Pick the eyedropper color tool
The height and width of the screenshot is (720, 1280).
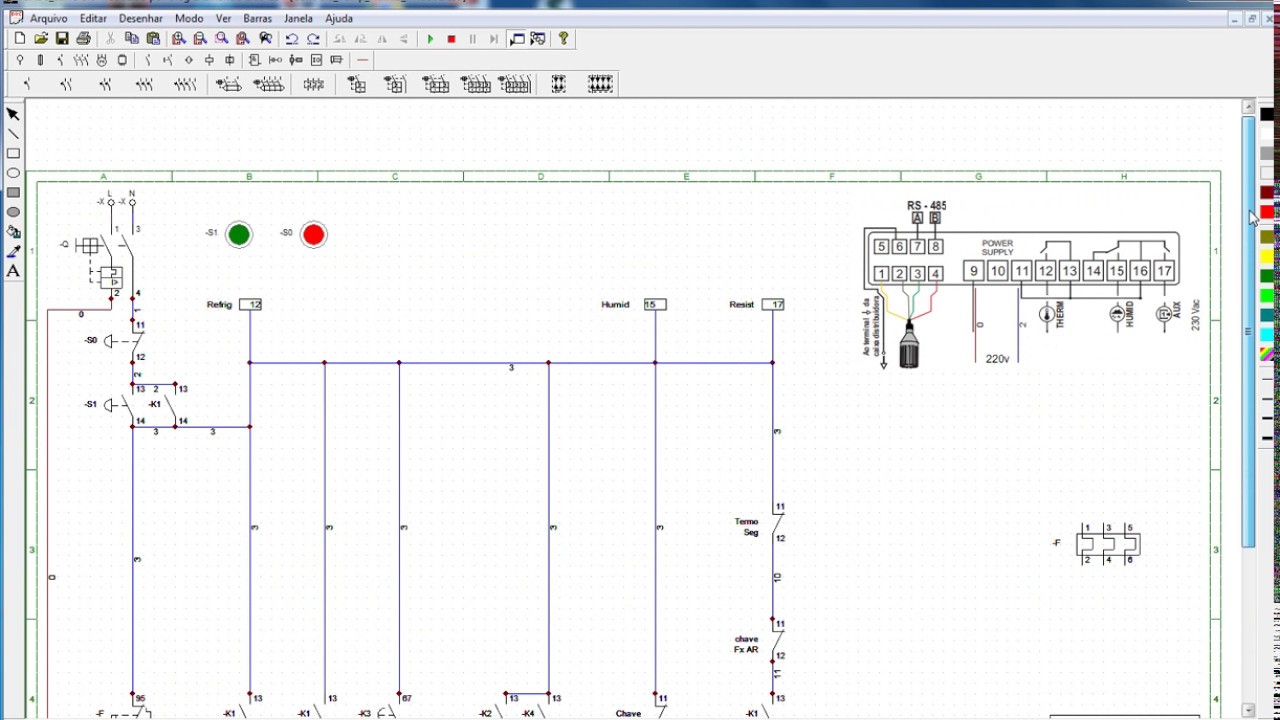(13, 251)
